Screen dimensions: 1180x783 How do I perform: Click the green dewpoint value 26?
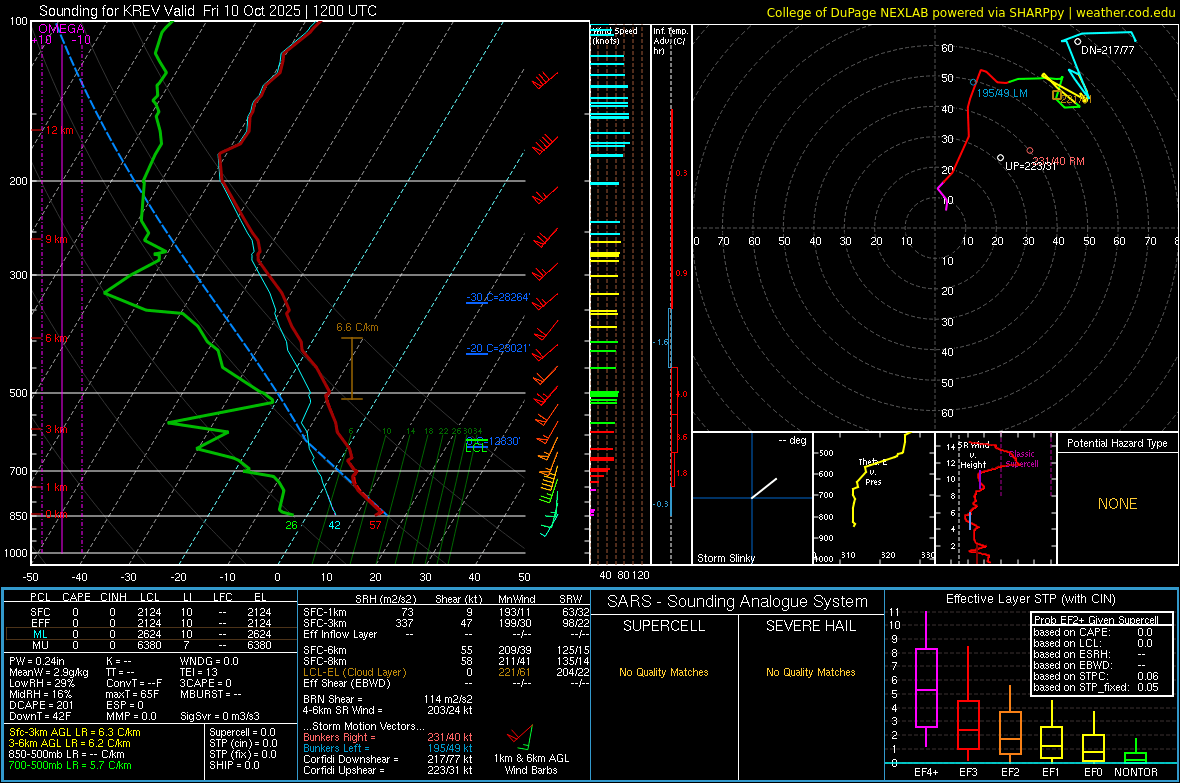point(291,526)
